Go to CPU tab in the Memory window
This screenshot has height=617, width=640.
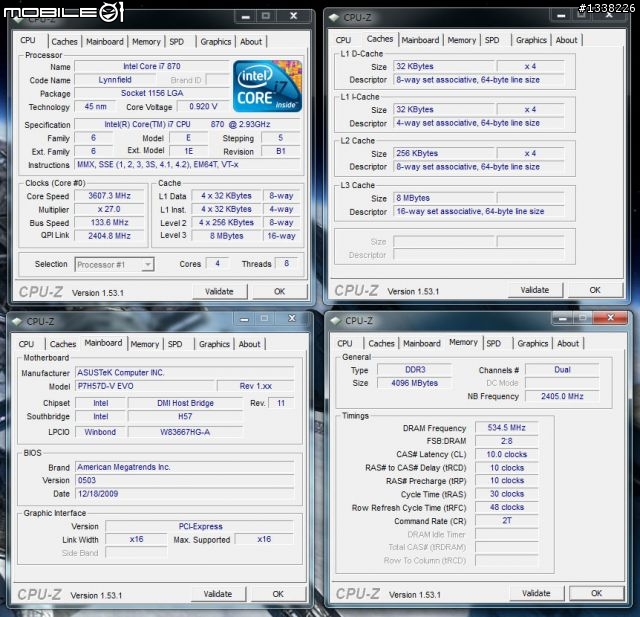click(344, 343)
